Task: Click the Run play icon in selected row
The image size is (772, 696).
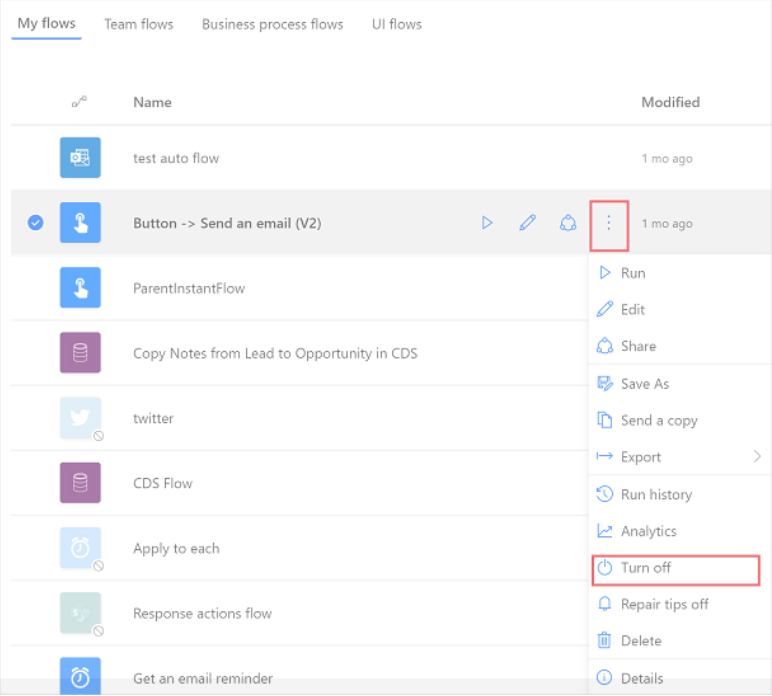Action: 487,223
